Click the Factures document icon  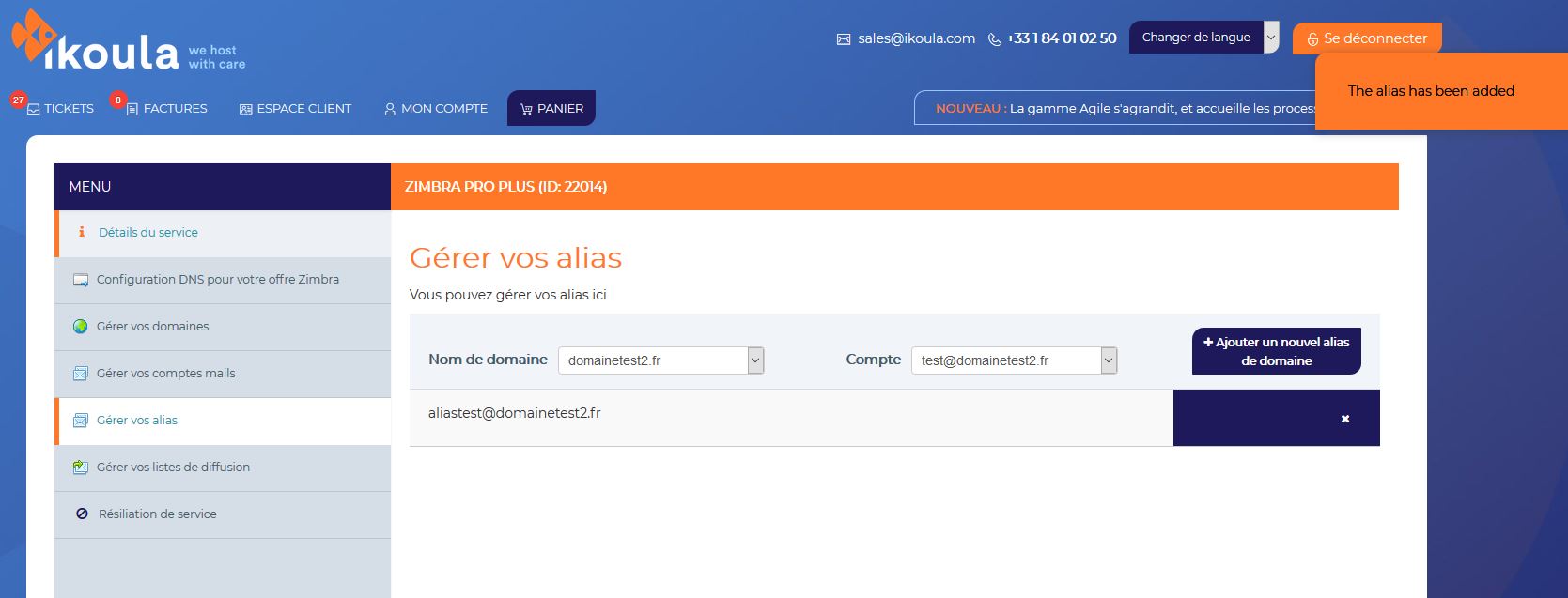coord(132,109)
